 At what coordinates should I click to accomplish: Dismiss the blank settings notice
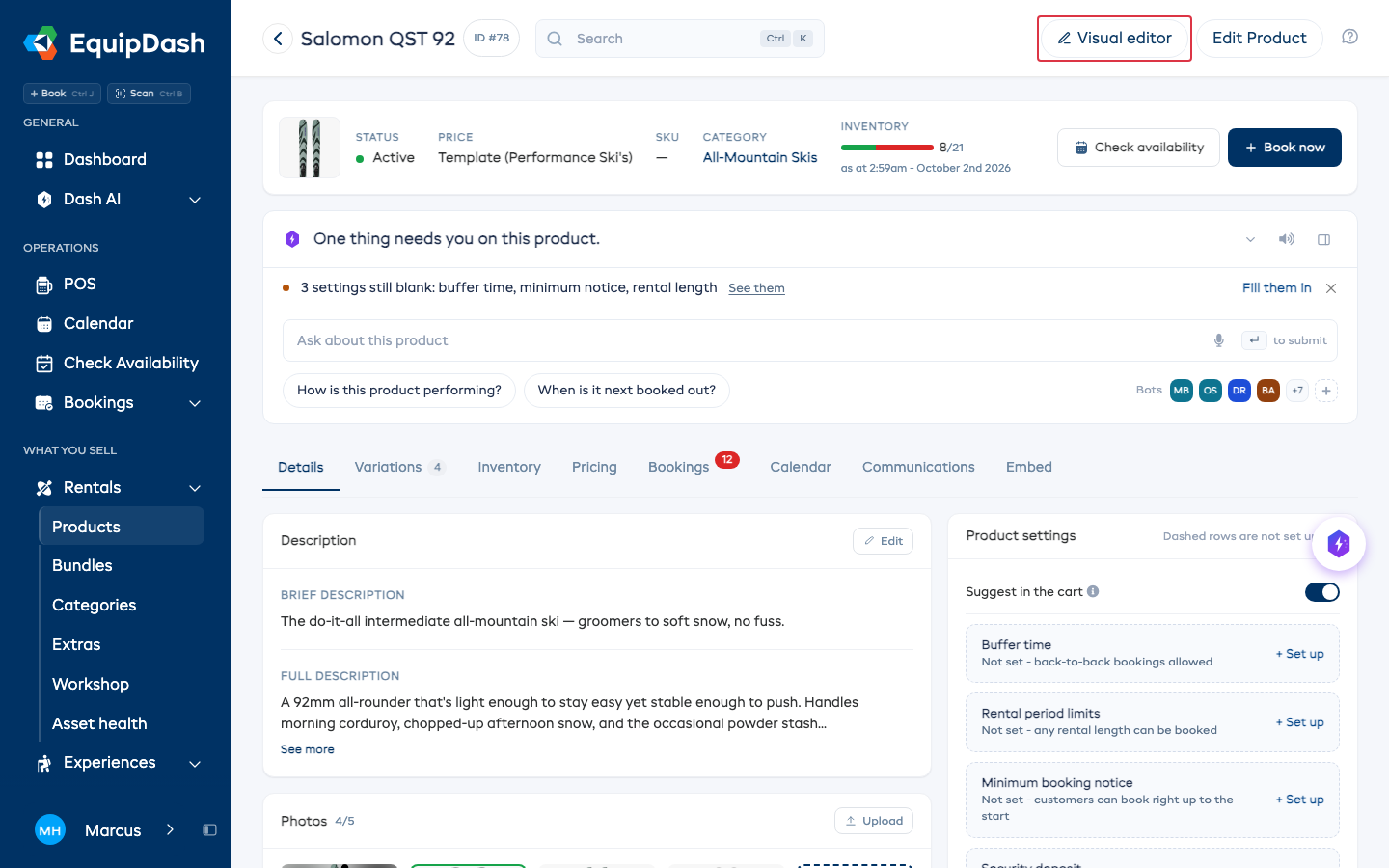[x=1331, y=288]
